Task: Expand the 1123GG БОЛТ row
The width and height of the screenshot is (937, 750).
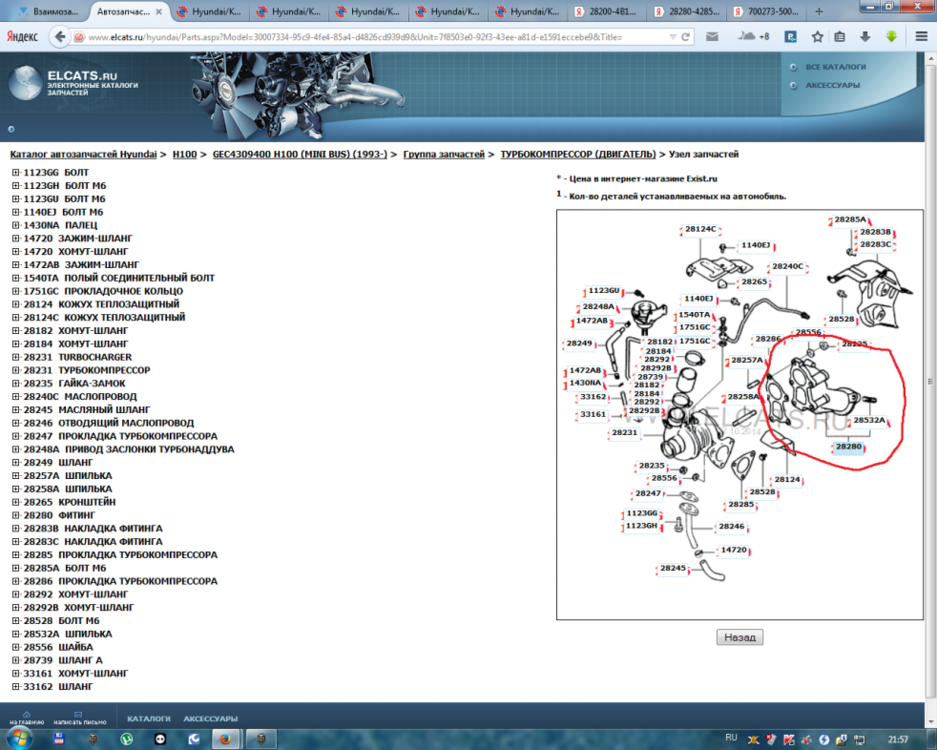Action: click(x=16, y=173)
